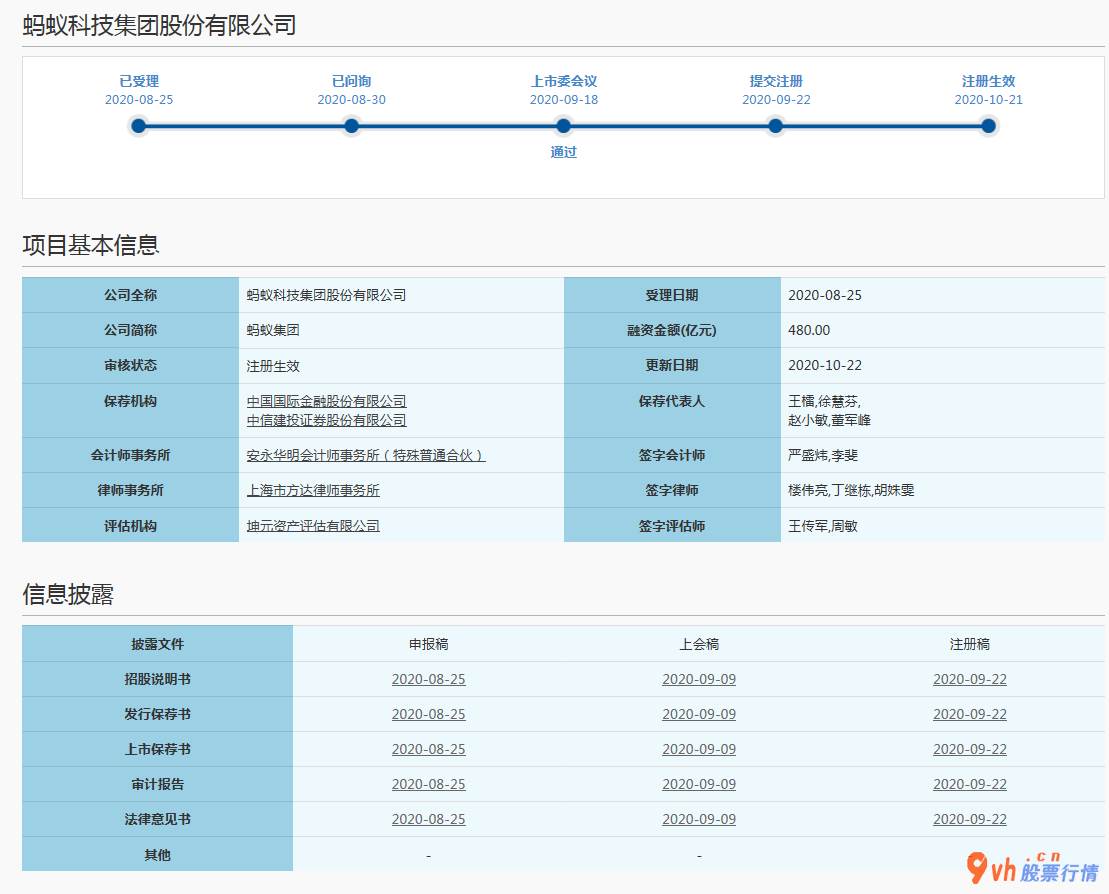Viewport: 1109px width, 894px height.
Task: Click the 已问询 timeline node
Action: [351, 126]
